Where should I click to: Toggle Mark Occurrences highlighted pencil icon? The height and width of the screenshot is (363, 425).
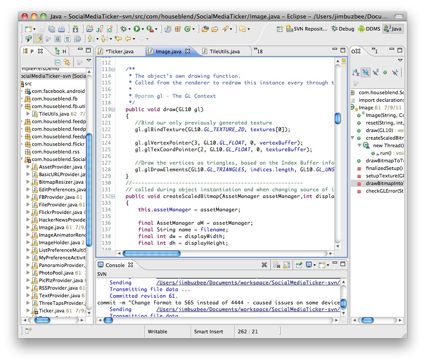[39, 39]
